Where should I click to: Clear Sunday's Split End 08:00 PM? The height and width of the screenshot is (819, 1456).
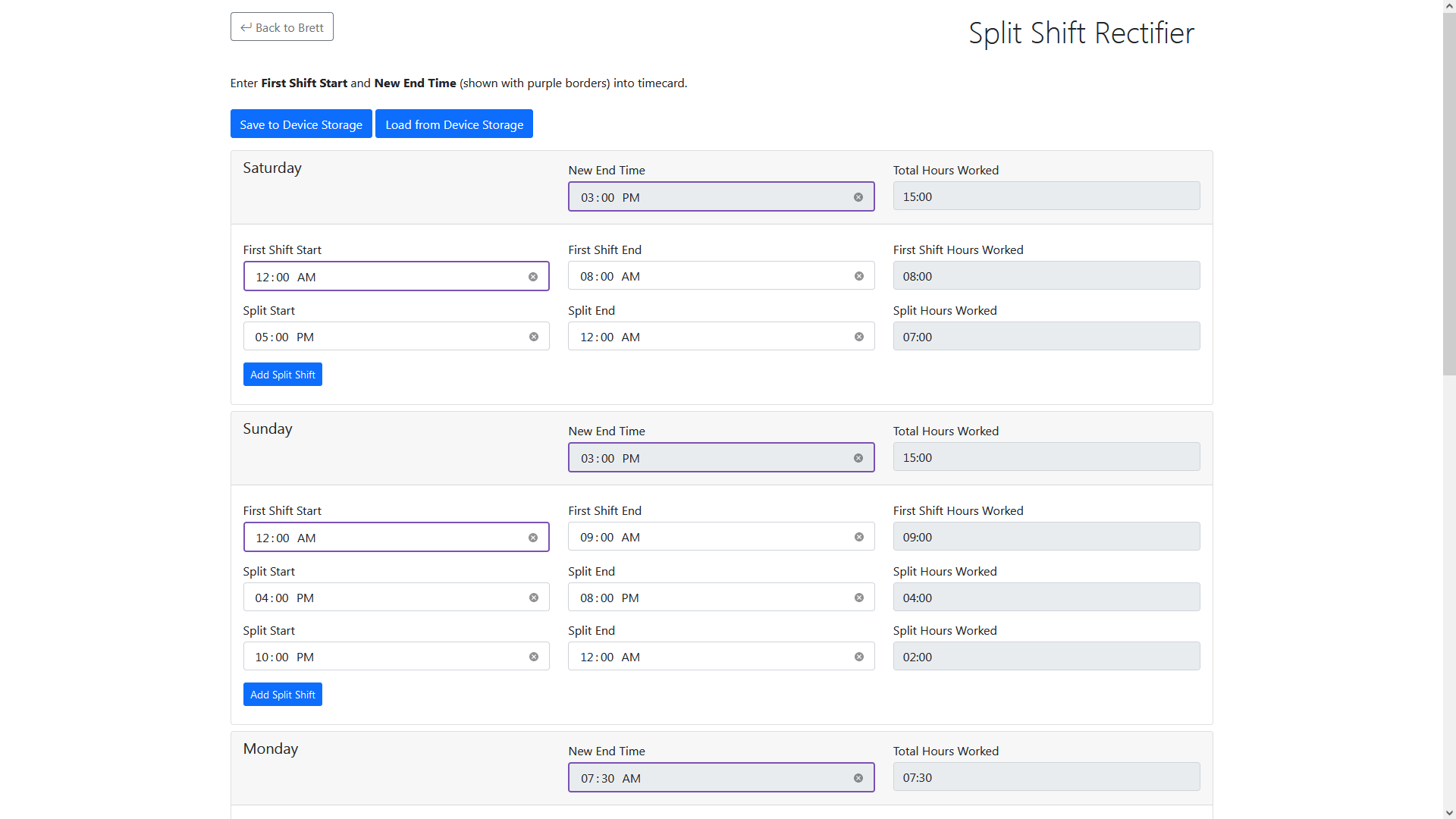tap(859, 598)
